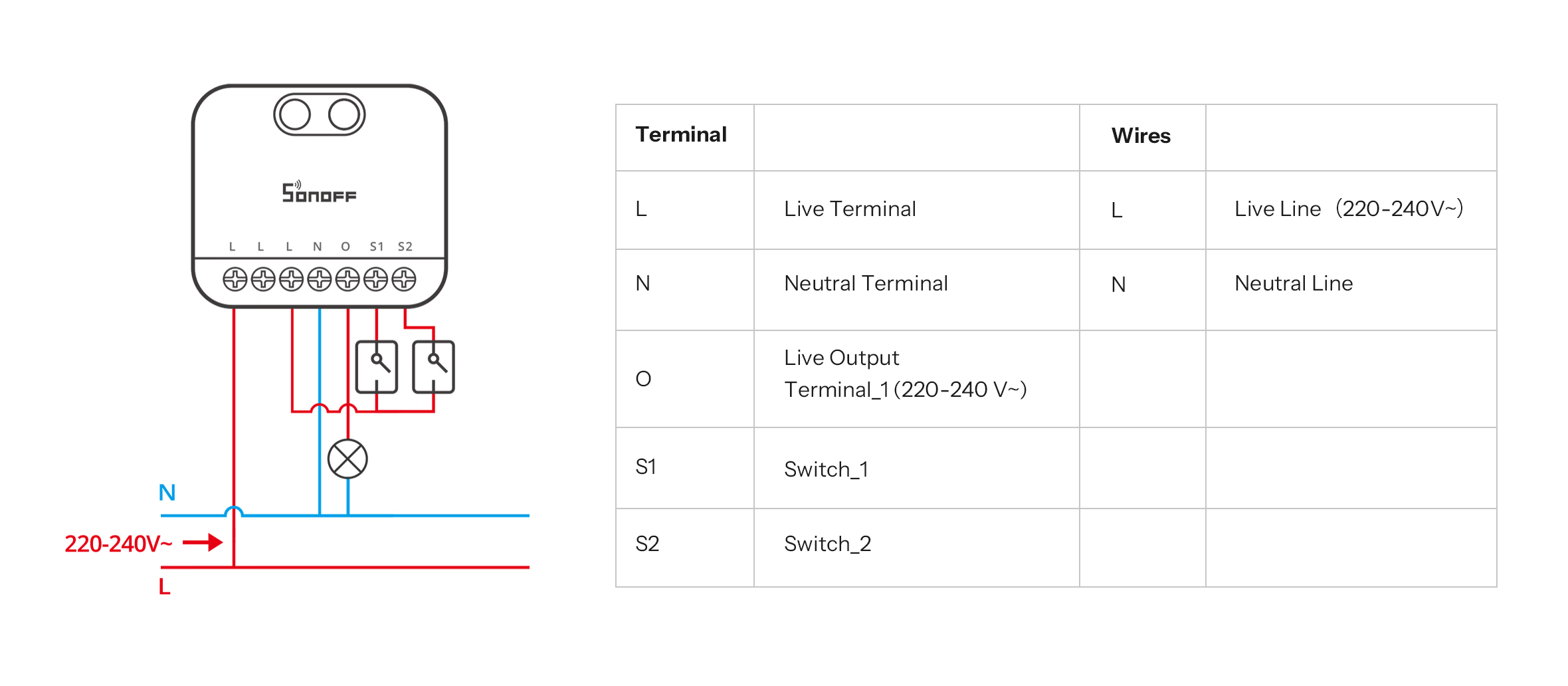Click the "Live Line (220-240V~)" cell
The width and height of the screenshot is (1568, 686).
[x=1349, y=209]
